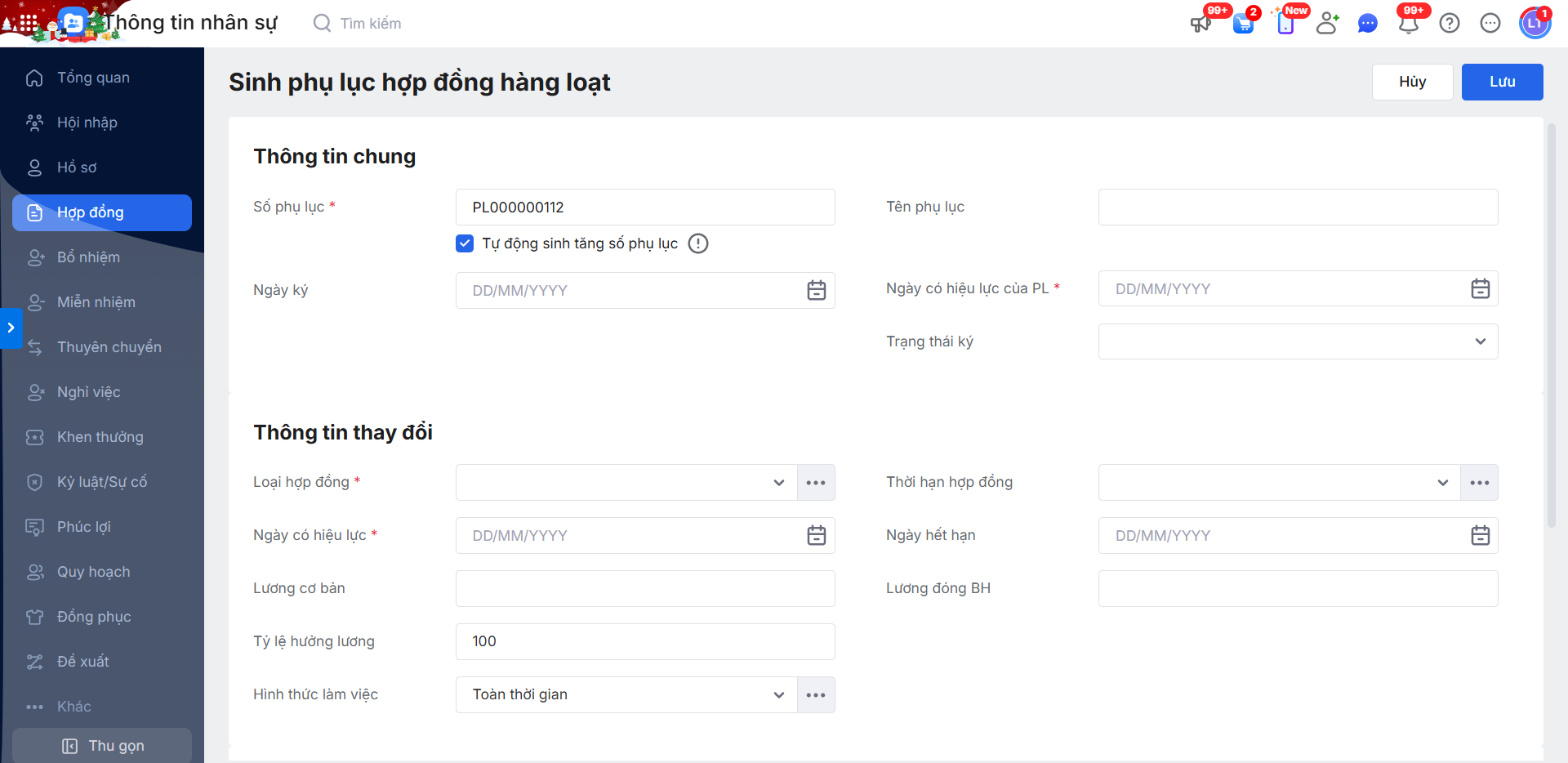The image size is (1568, 763).
Task: Open the Khen thưởng sidebar menu
Action: pos(100,437)
